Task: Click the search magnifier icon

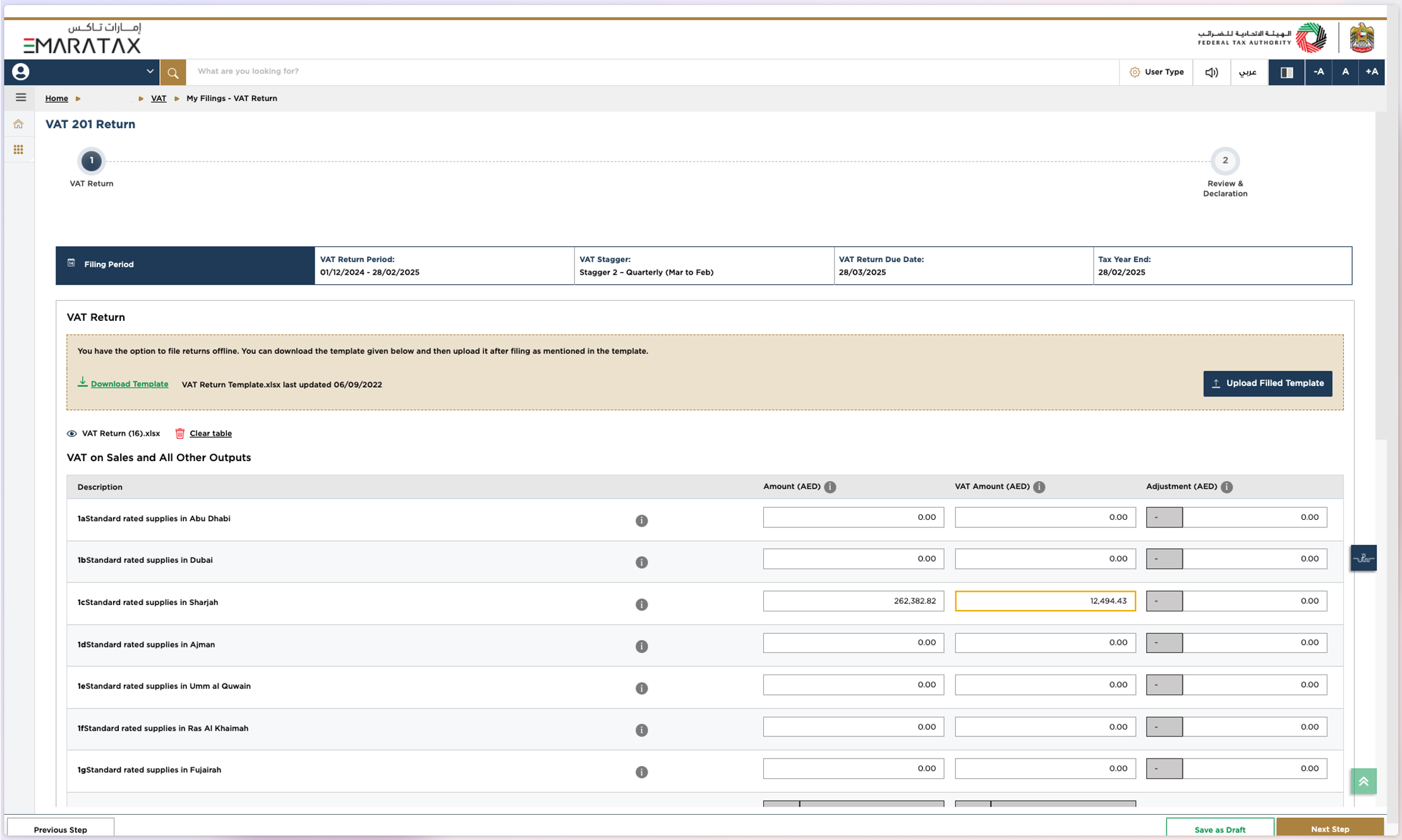Action: (x=172, y=73)
